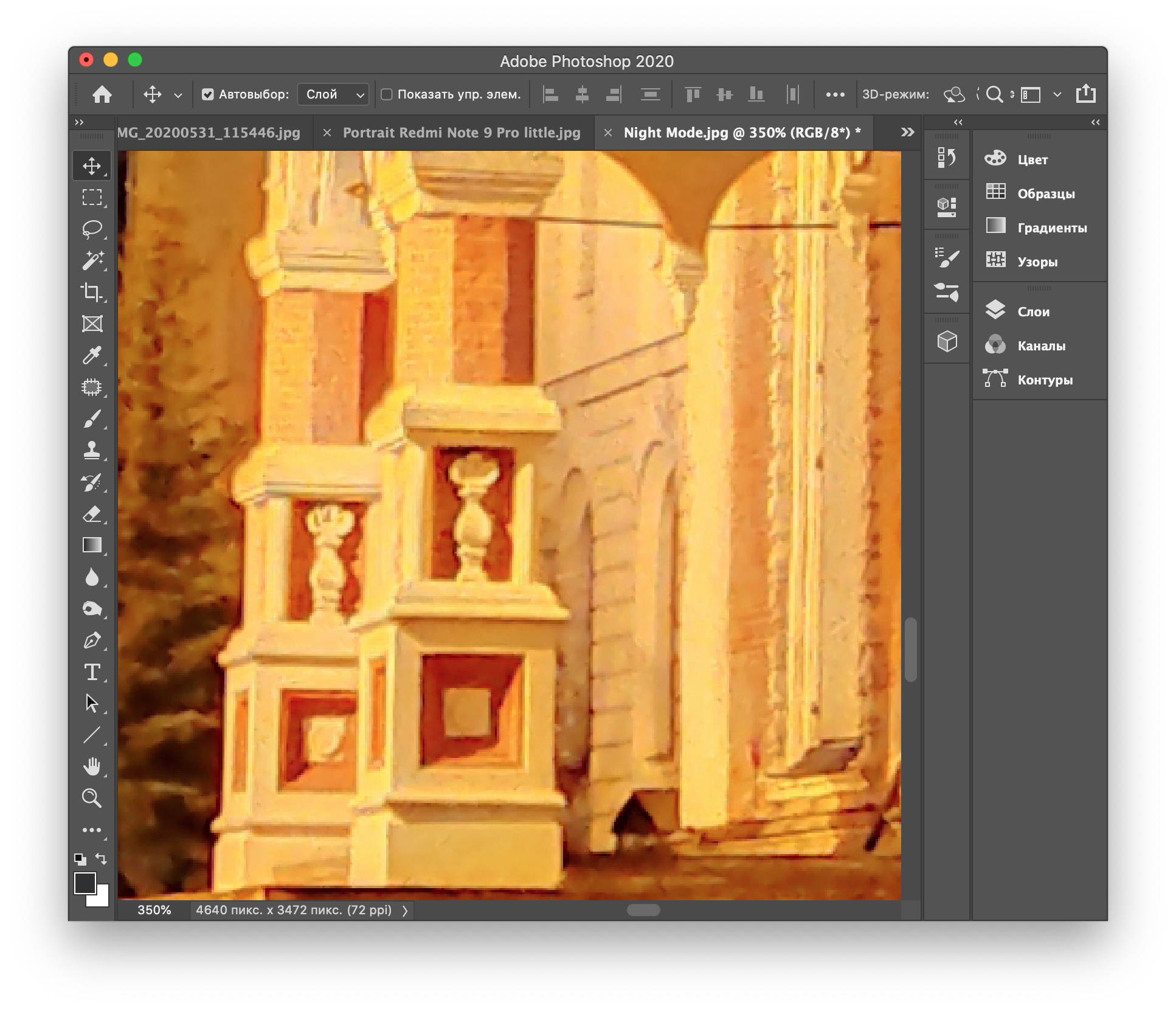The image size is (1176, 1011).
Task: Enable Показать упр. элем. checkbox
Action: pyautogui.click(x=387, y=94)
